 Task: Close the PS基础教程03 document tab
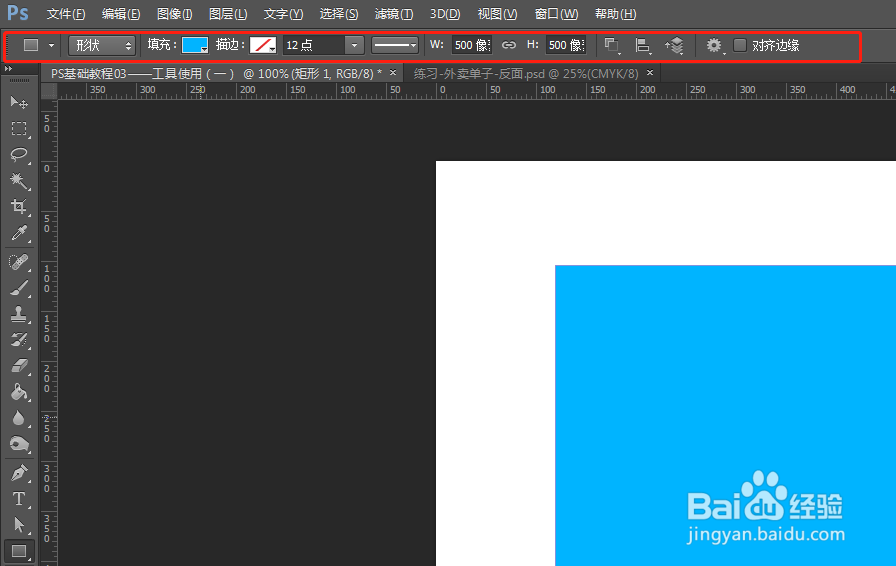393,73
